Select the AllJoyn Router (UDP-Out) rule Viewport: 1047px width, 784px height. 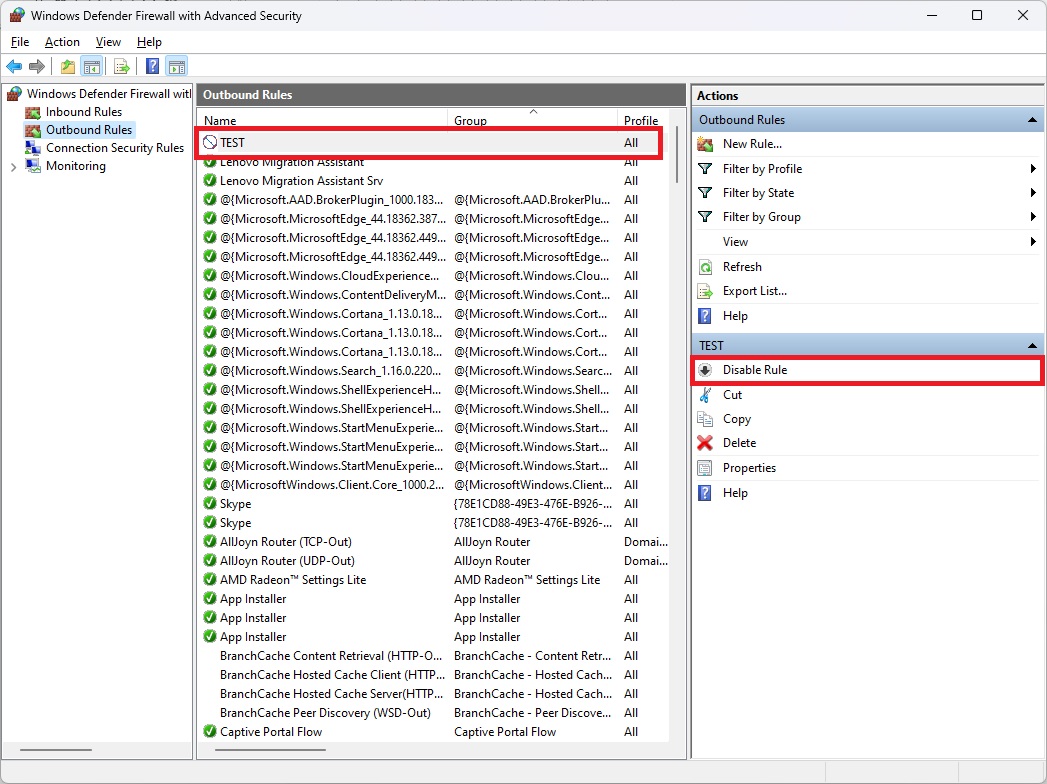tap(433, 561)
